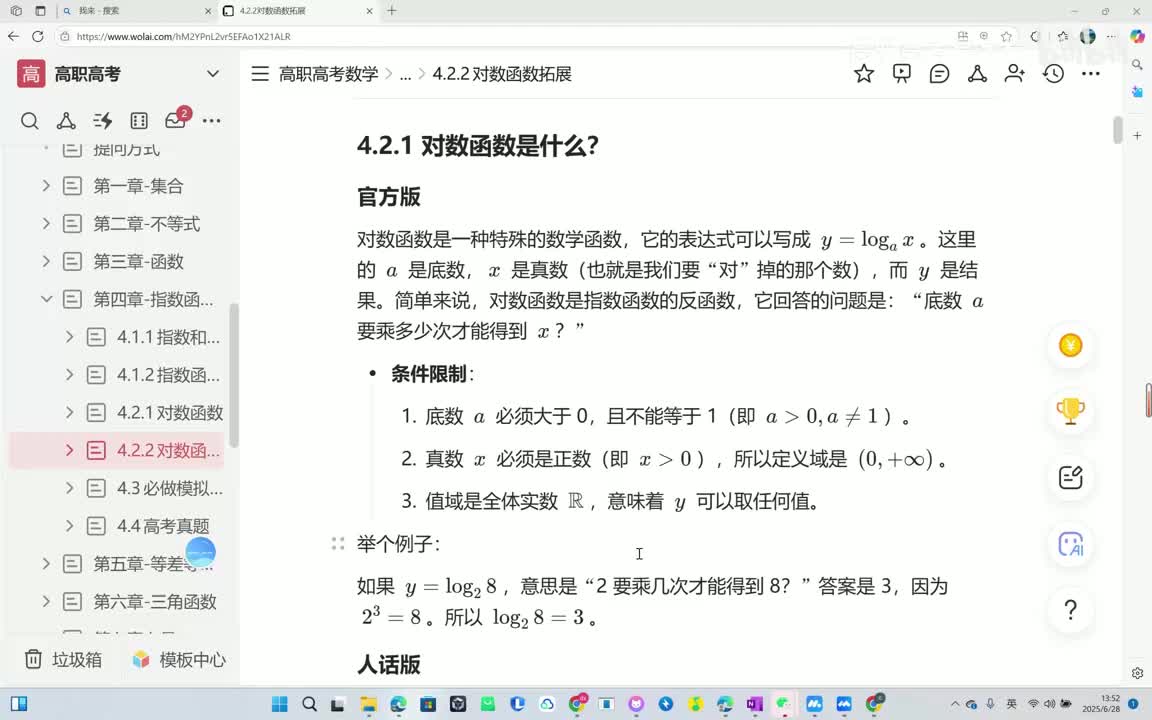Open taskbar search icon
The height and width of the screenshot is (720, 1152).
pyautogui.click(x=309, y=704)
